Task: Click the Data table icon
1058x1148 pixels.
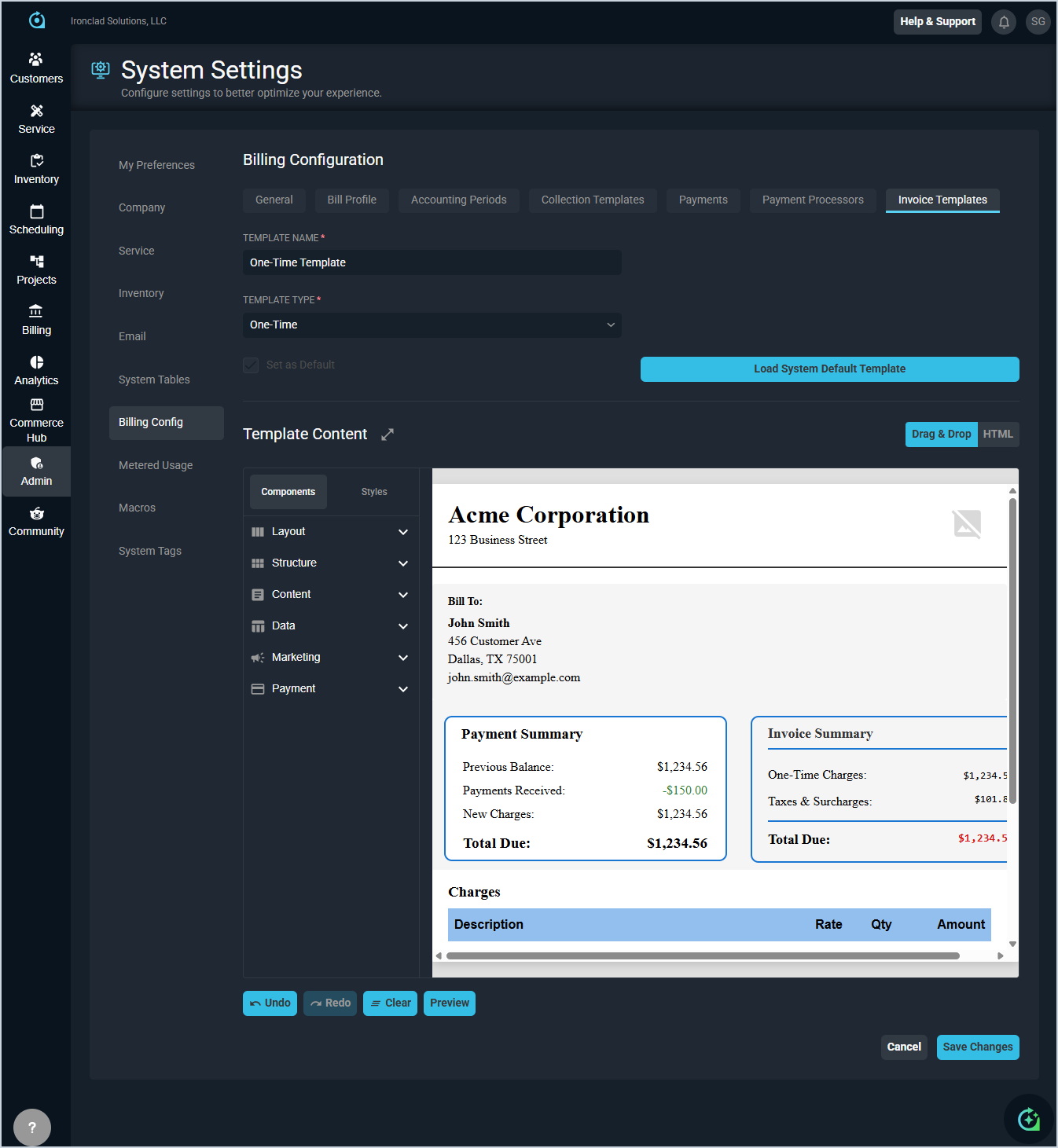Action: 258,626
